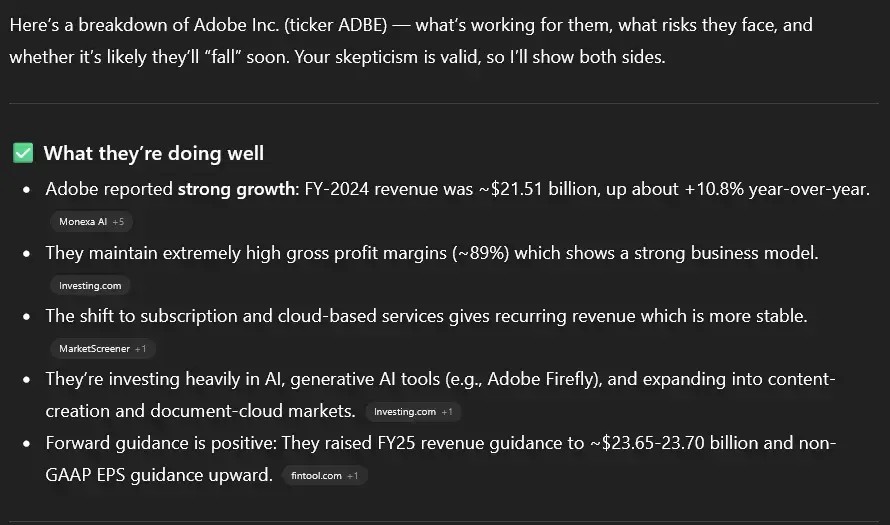Expand +1 beside fintool.com source
Screen dimensions: 890x525
pos(352,476)
